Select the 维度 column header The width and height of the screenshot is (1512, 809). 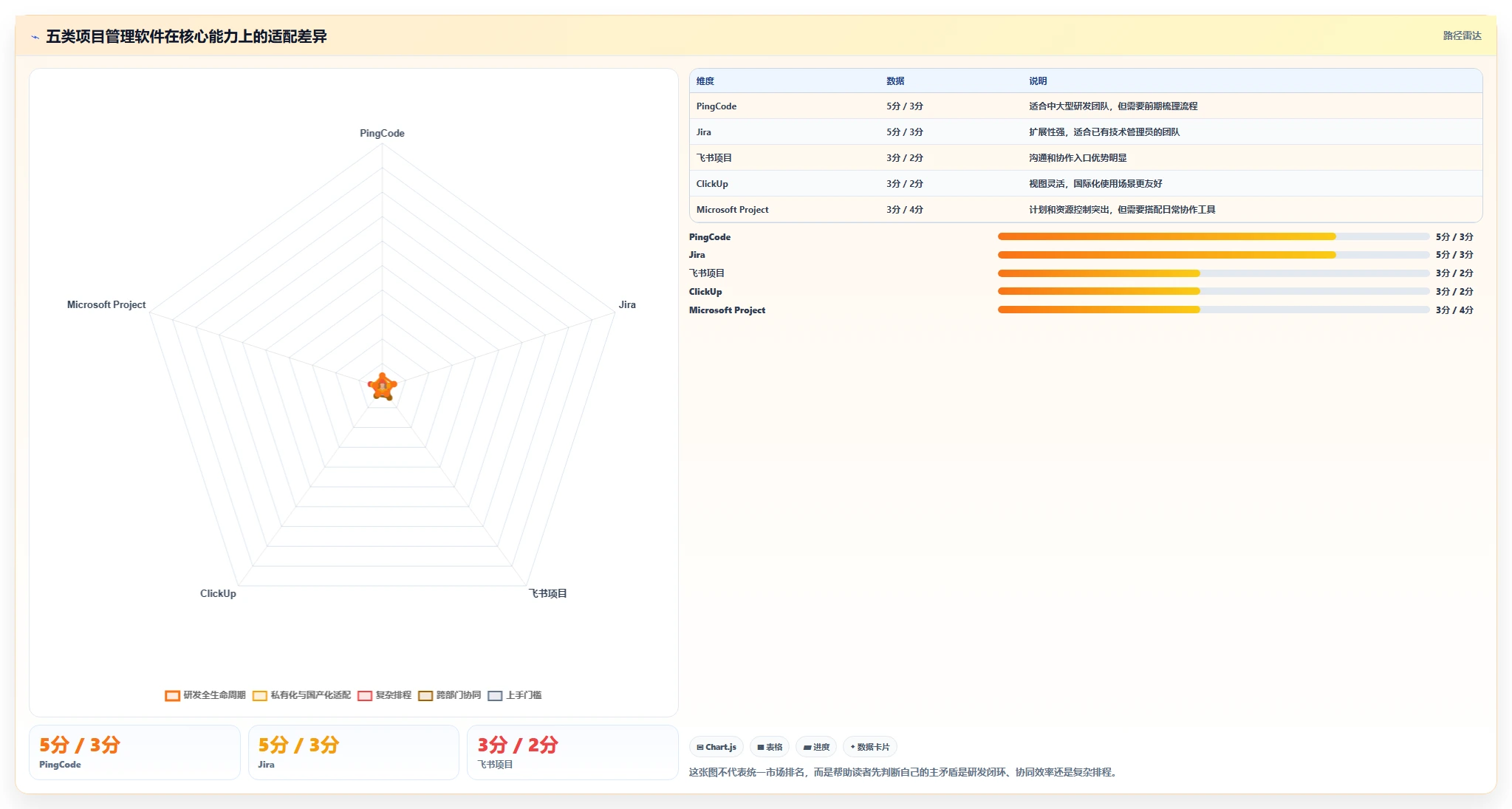coord(705,81)
